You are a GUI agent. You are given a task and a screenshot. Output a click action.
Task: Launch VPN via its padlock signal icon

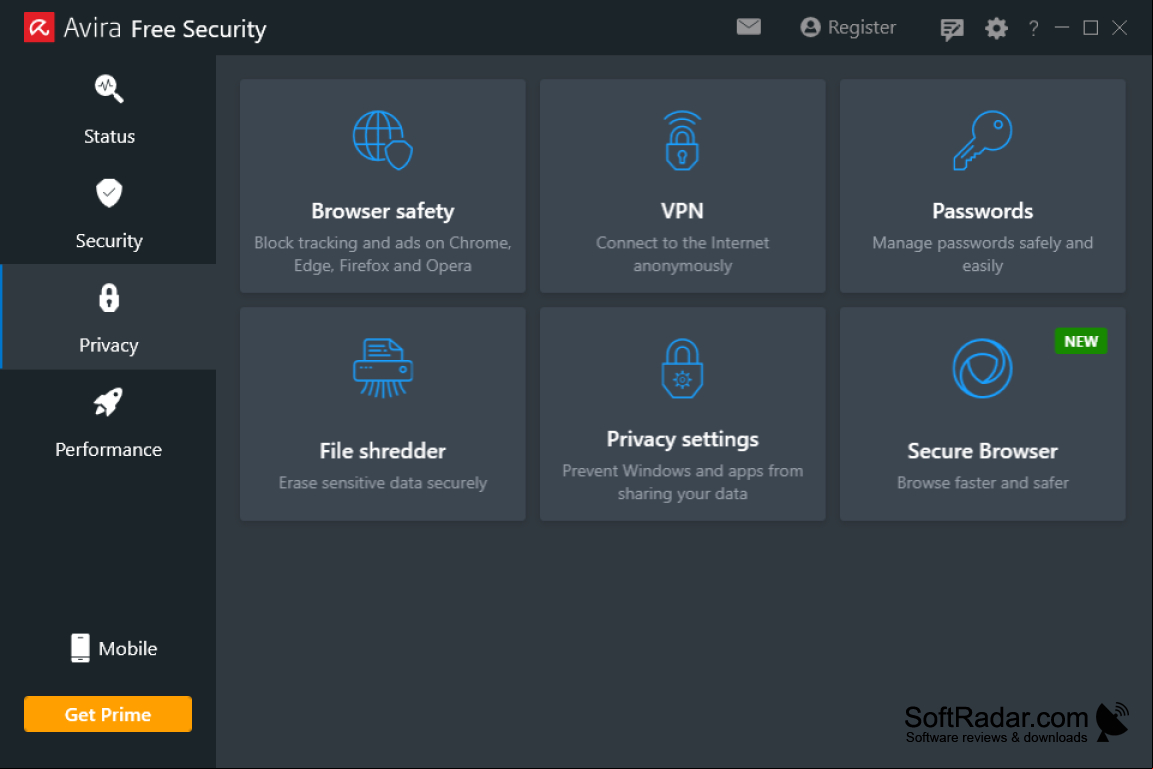(682, 140)
